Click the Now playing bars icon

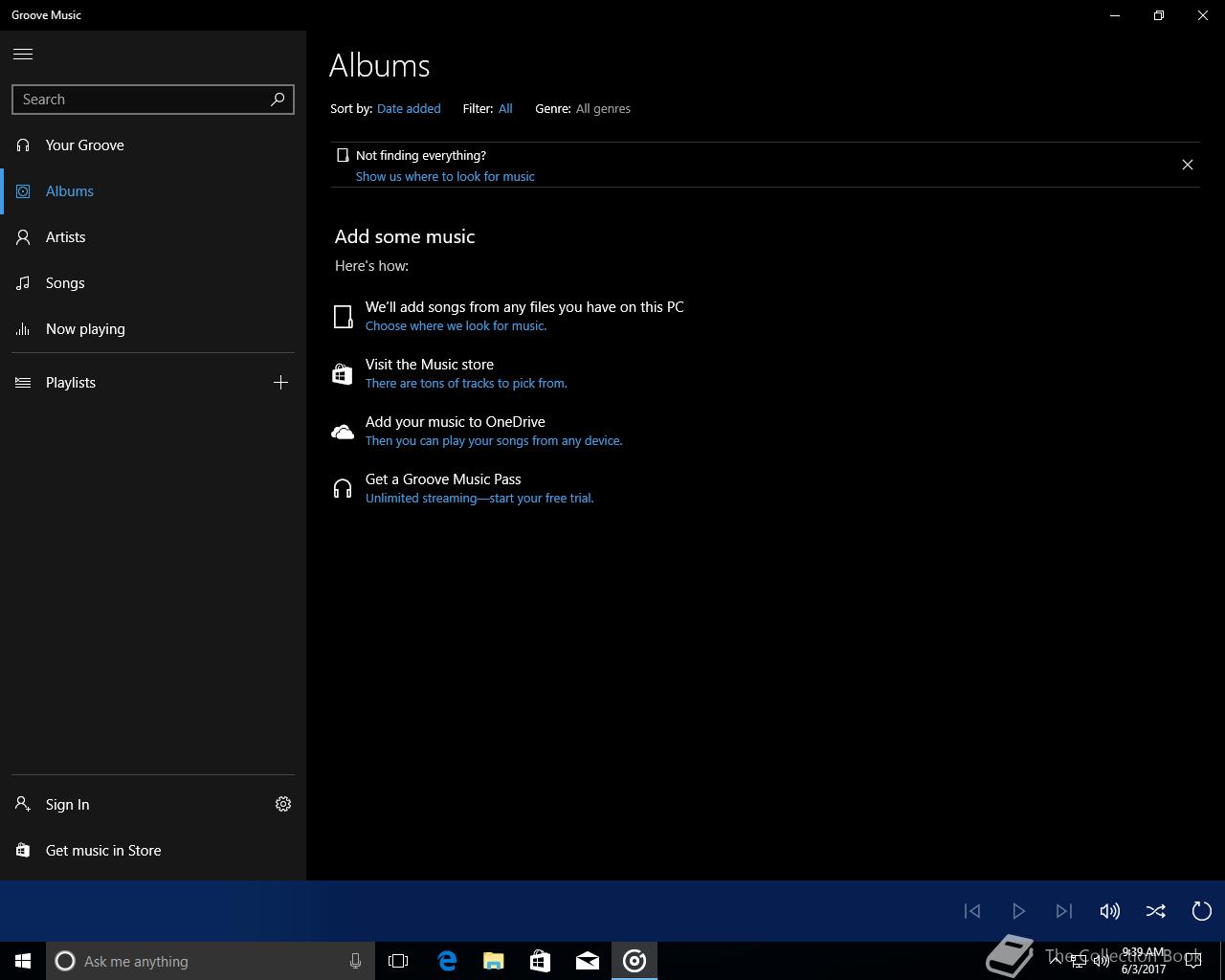(x=23, y=329)
